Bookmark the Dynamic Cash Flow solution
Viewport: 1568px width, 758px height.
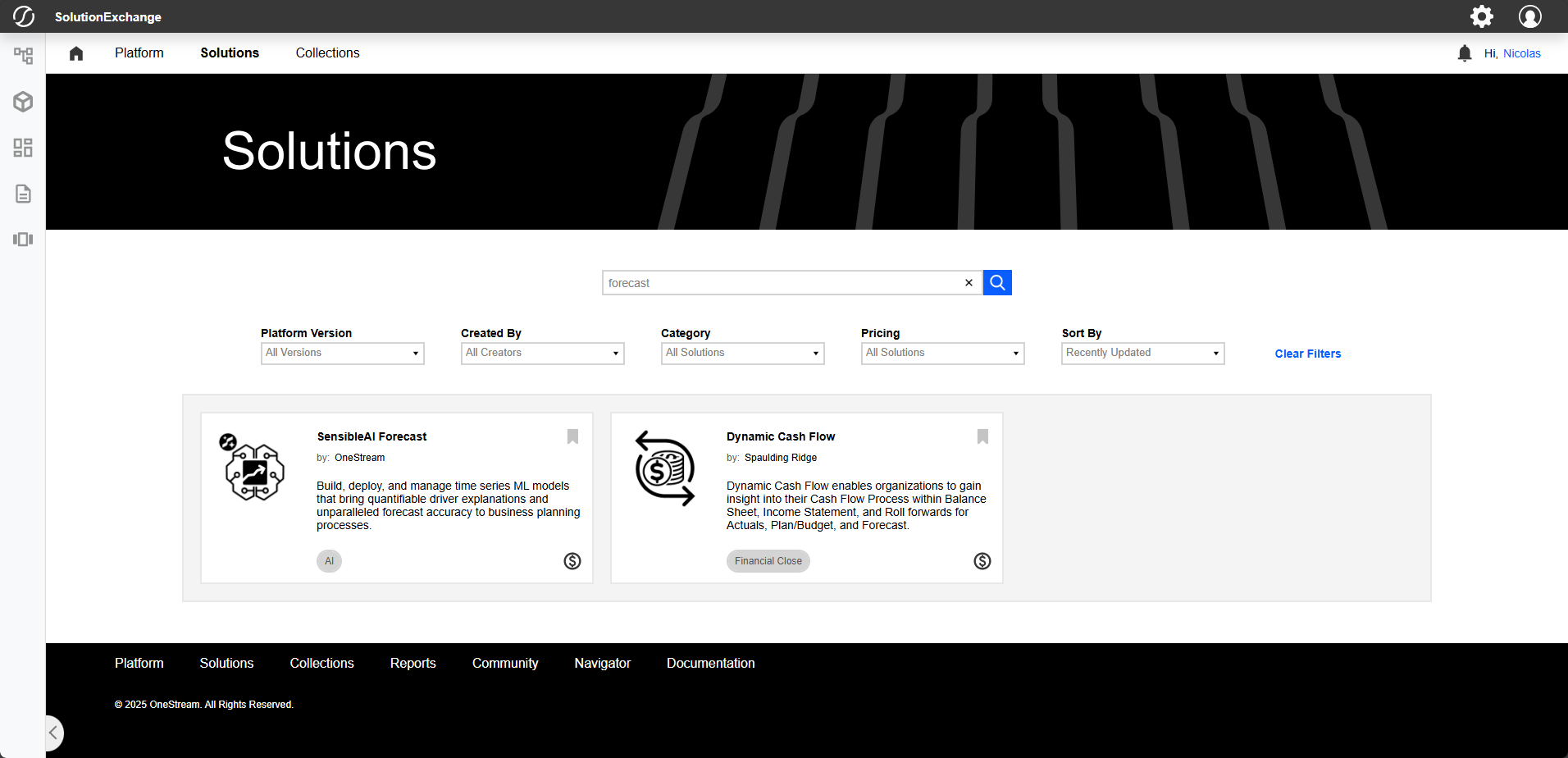(x=982, y=436)
